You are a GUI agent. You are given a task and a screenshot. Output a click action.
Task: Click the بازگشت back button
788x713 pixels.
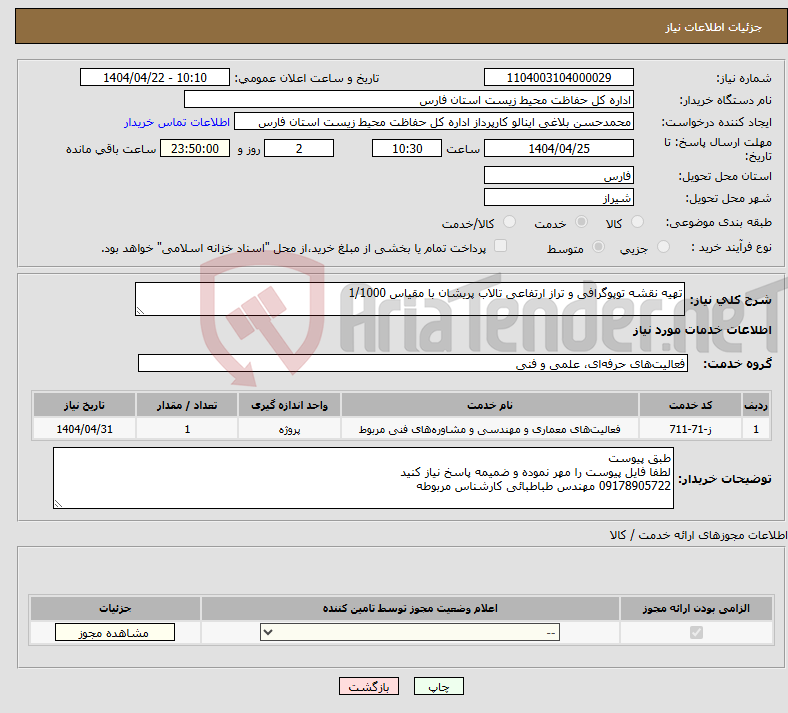tap(369, 686)
